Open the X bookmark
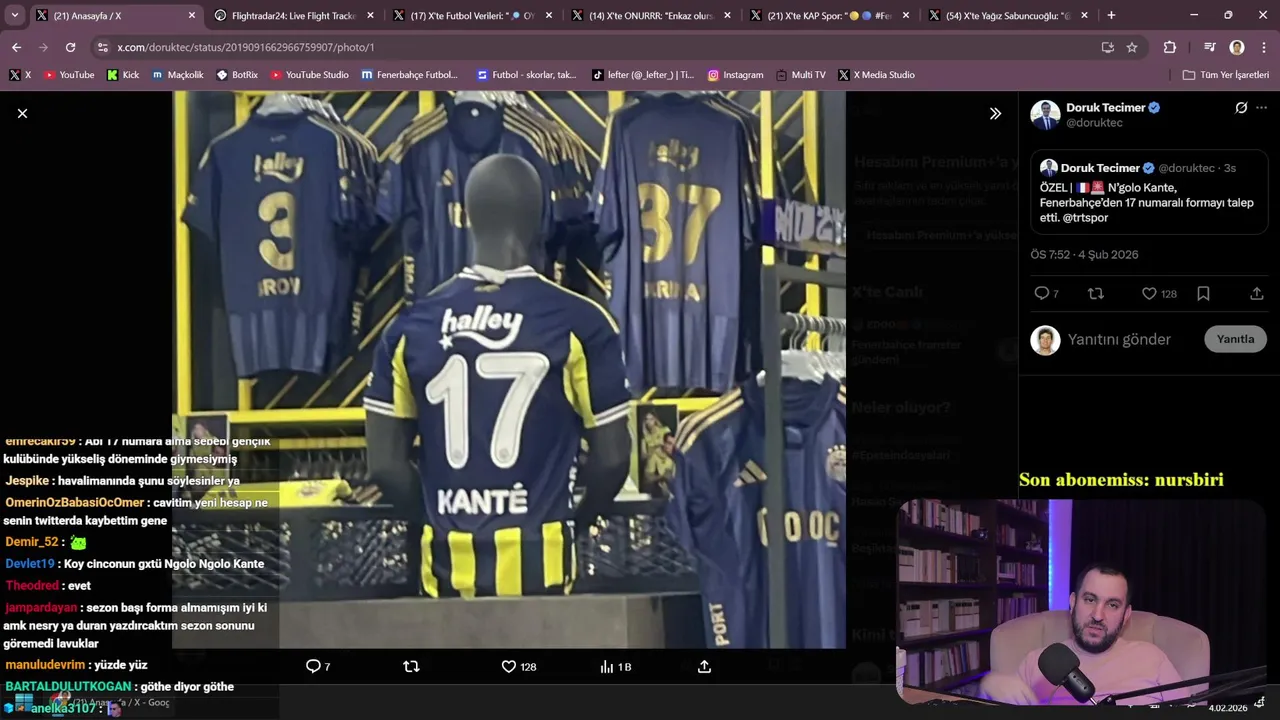 [20, 75]
